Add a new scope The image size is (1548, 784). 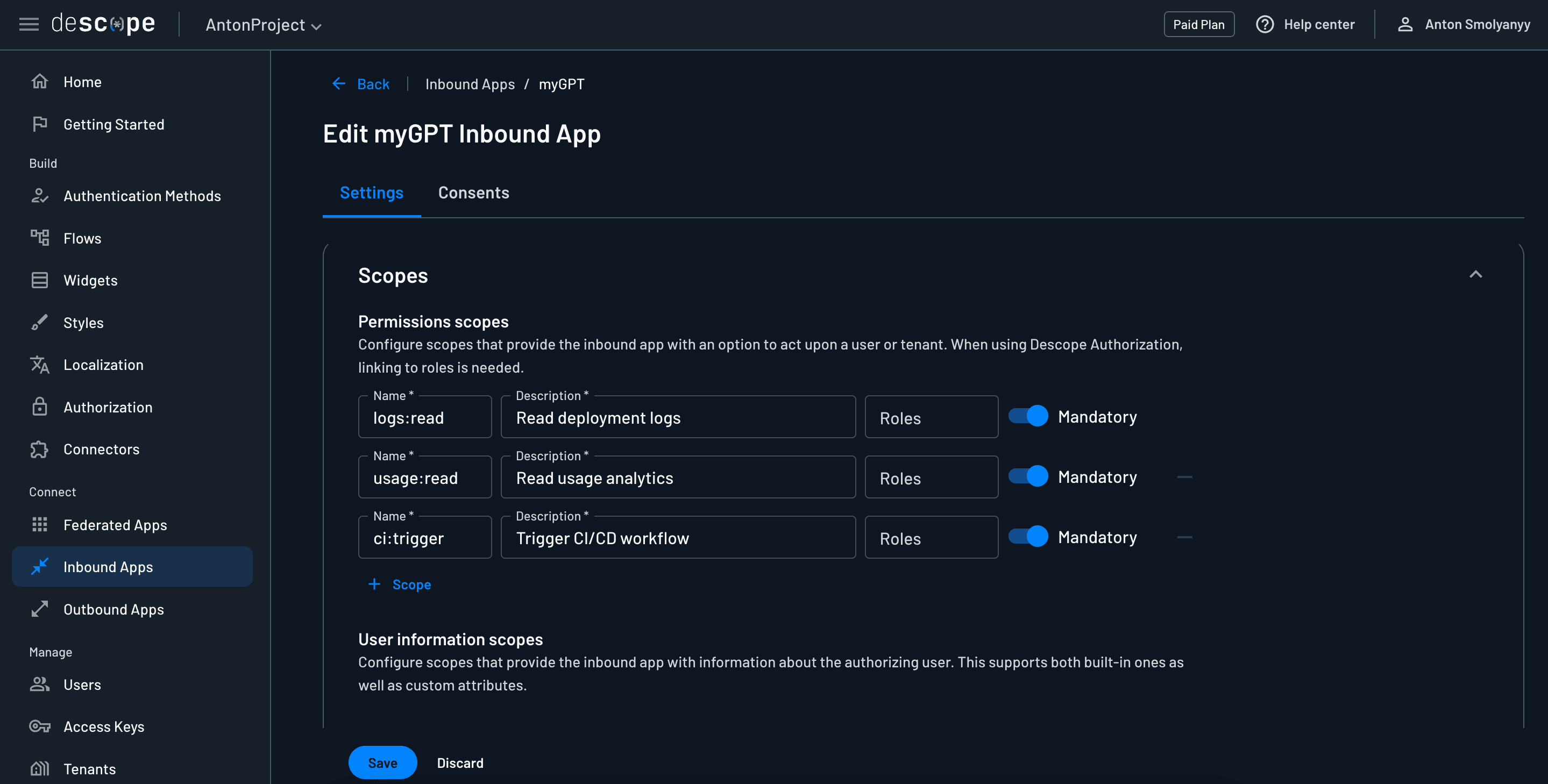click(400, 584)
